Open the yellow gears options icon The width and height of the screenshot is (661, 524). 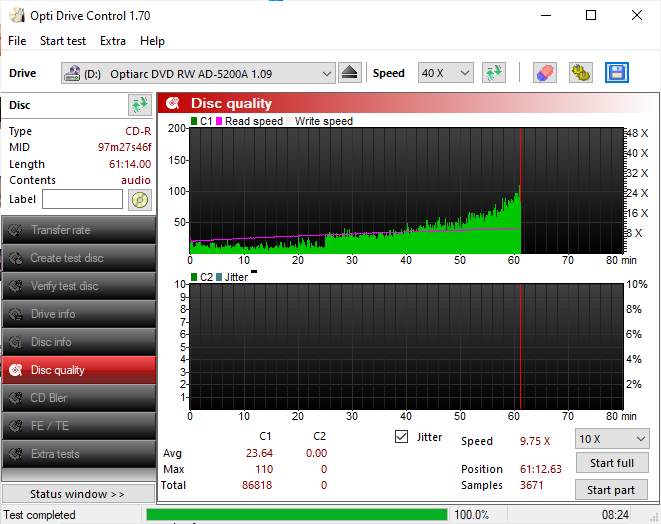pos(580,73)
